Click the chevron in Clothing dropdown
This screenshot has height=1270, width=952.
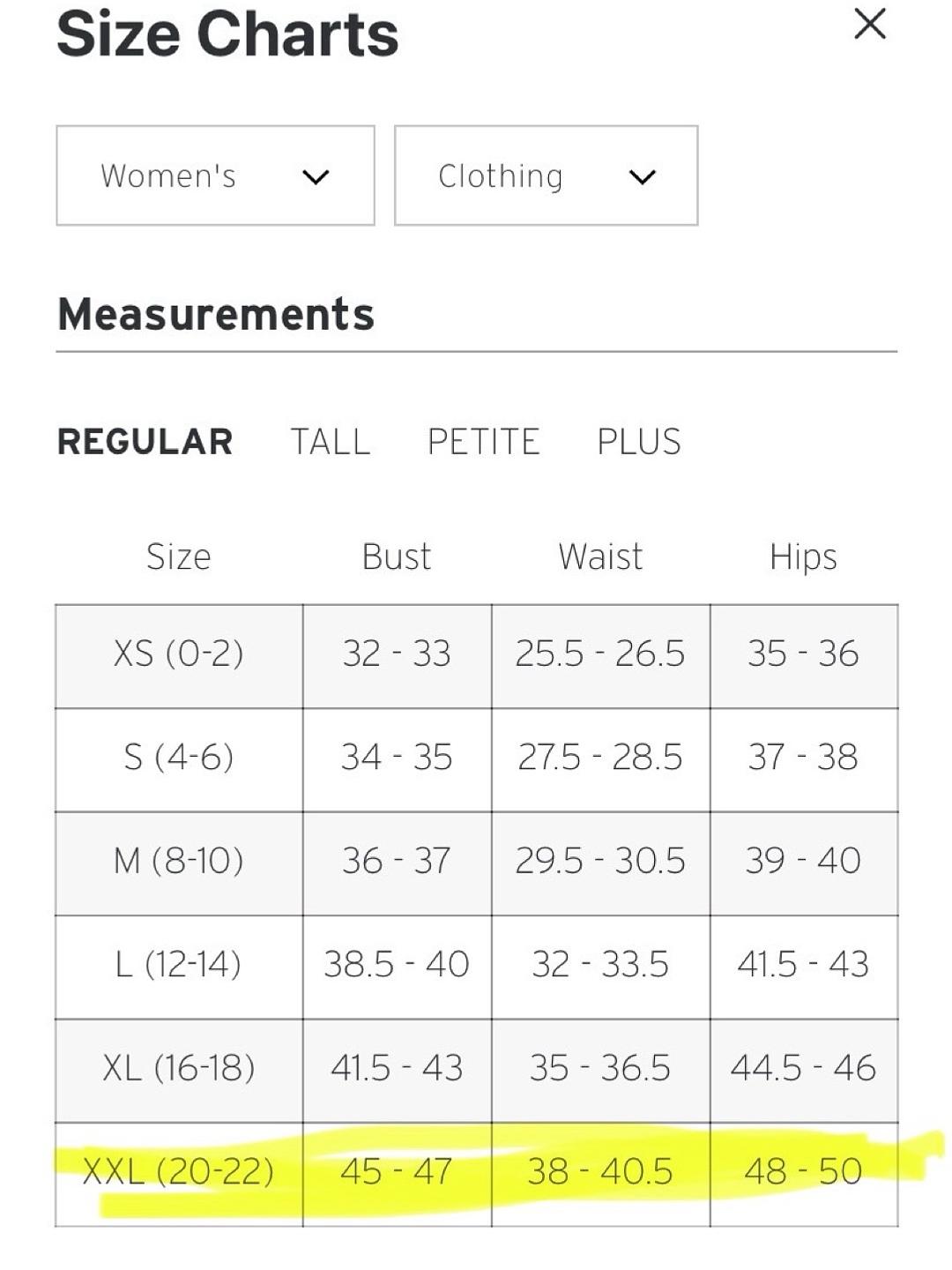pyautogui.click(x=643, y=177)
